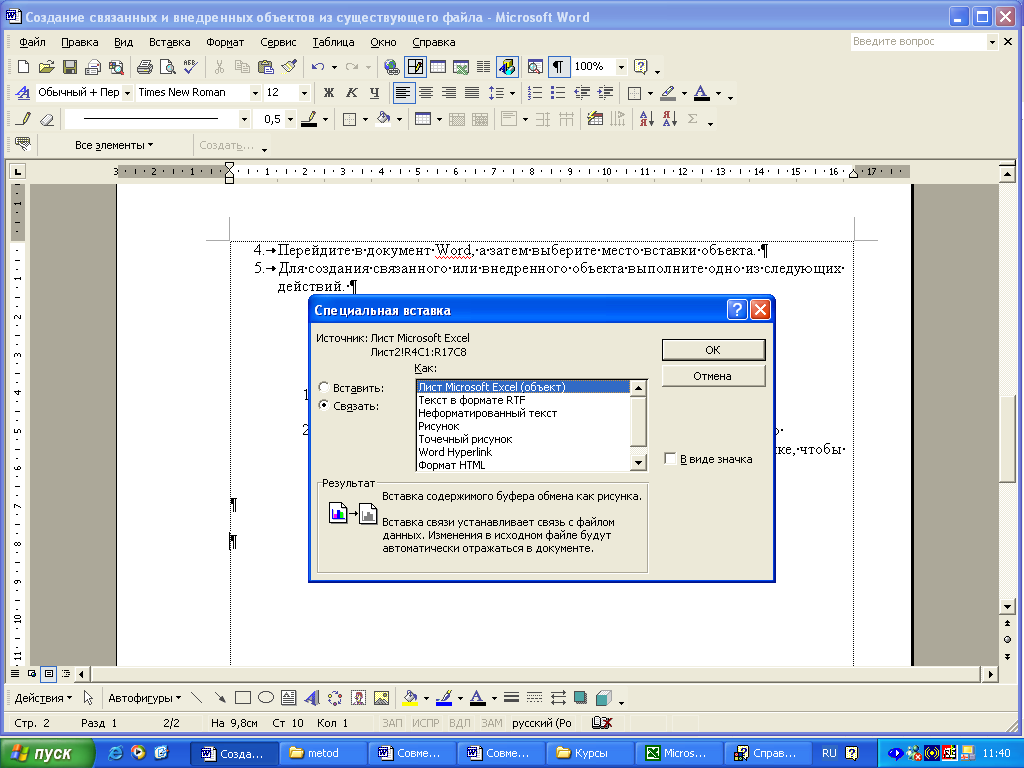Viewport: 1024px width, 768px height.
Task: Click the dialog help question mark button
Action: click(x=737, y=310)
